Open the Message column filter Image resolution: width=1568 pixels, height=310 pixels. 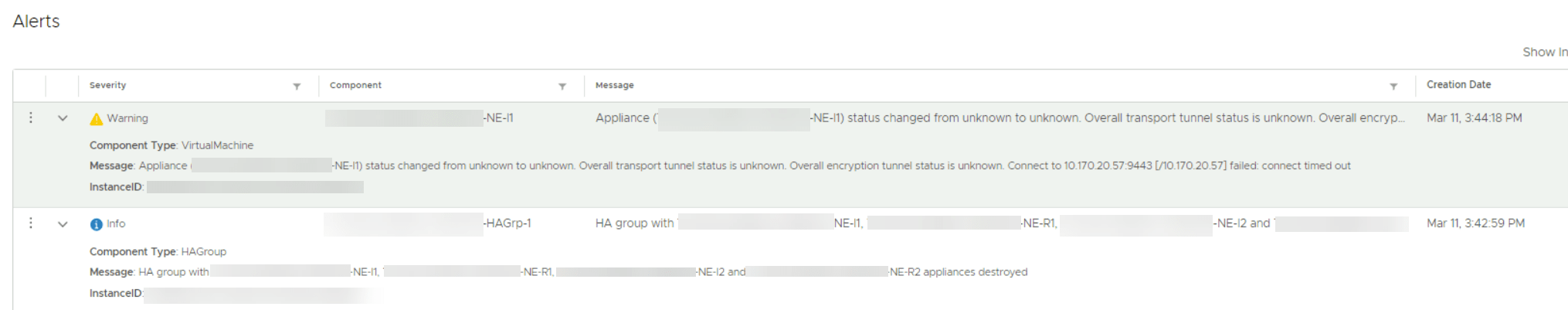(x=1393, y=87)
